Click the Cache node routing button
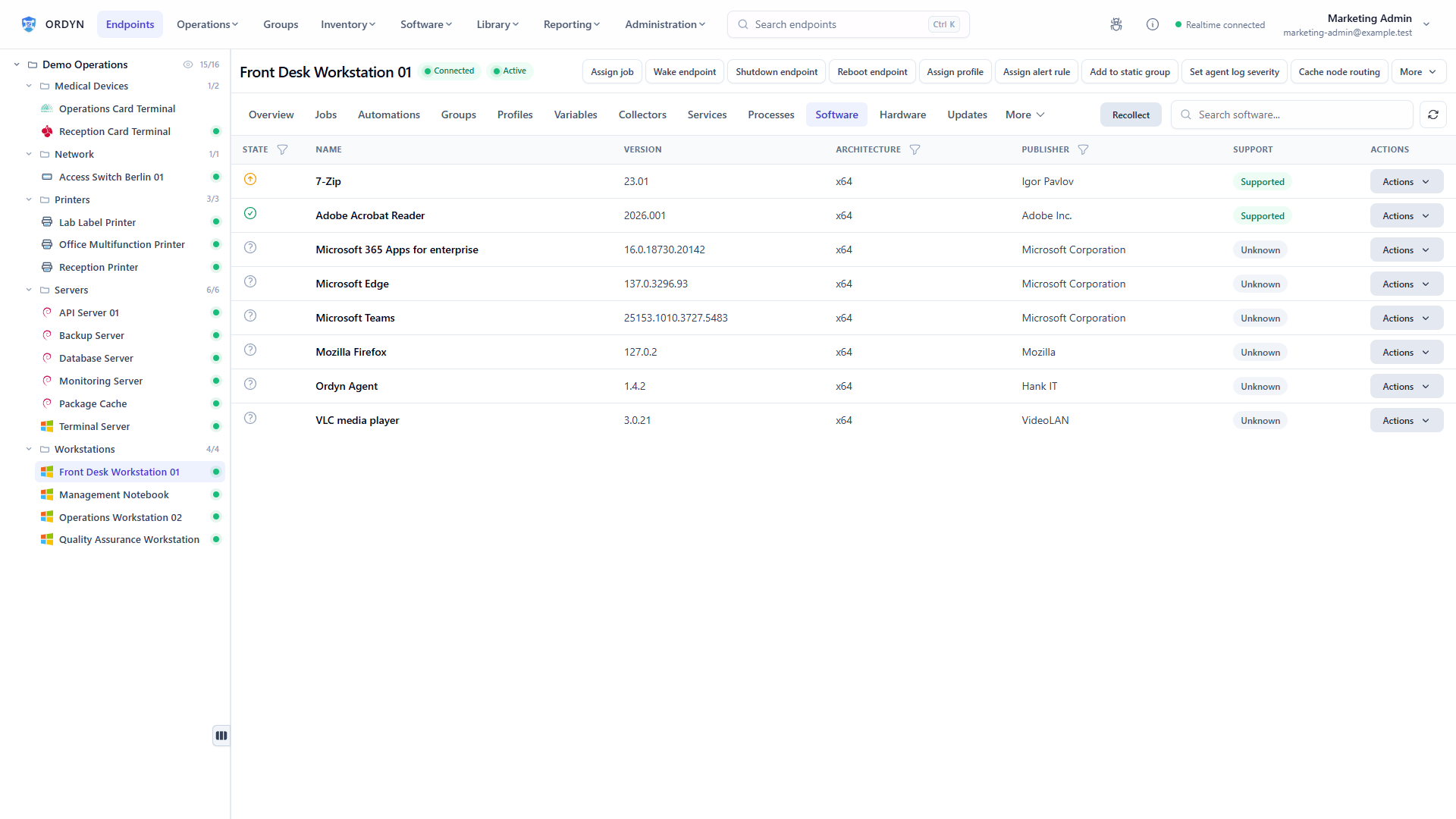Image resolution: width=1456 pixels, height=819 pixels. pyautogui.click(x=1339, y=71)
